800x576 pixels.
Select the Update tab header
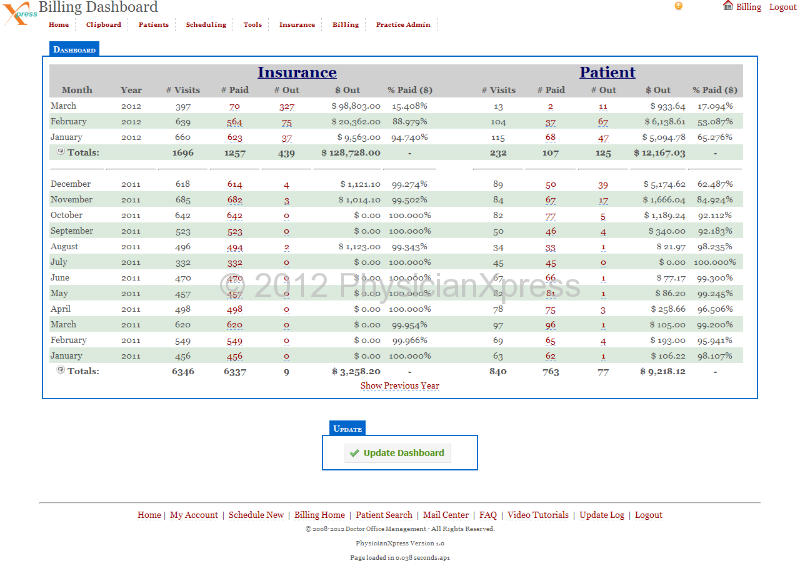point(347,429)
